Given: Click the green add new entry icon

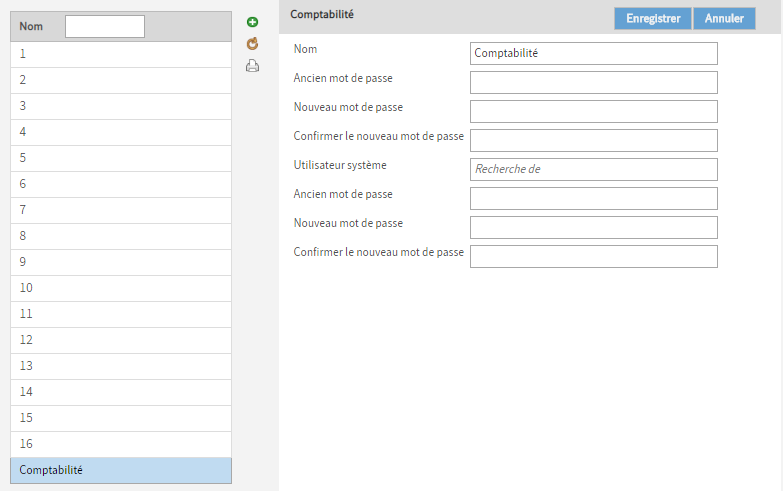Looking at the screenshot, I should 253,22.
